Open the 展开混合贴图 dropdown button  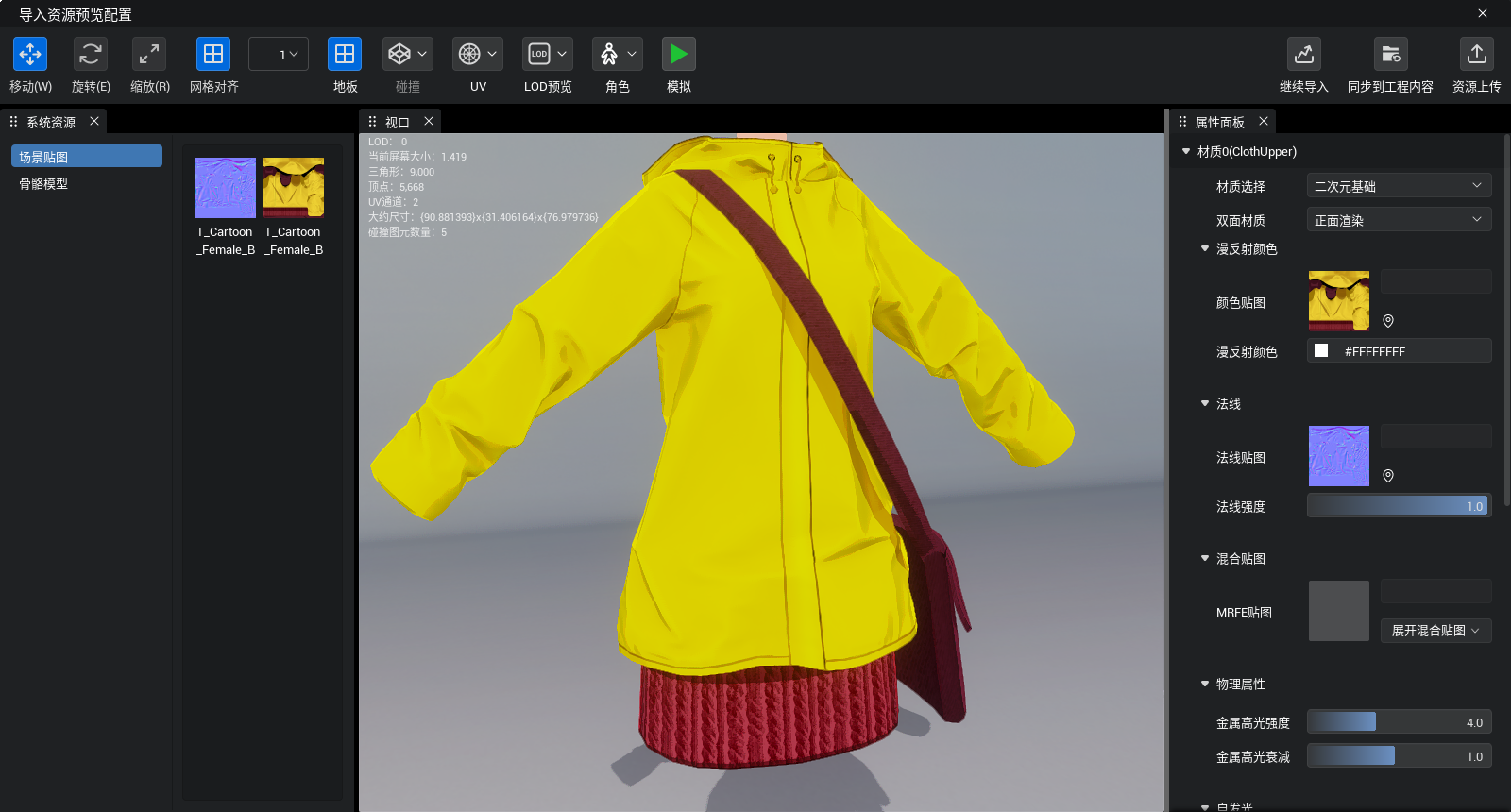point(1436,631)
